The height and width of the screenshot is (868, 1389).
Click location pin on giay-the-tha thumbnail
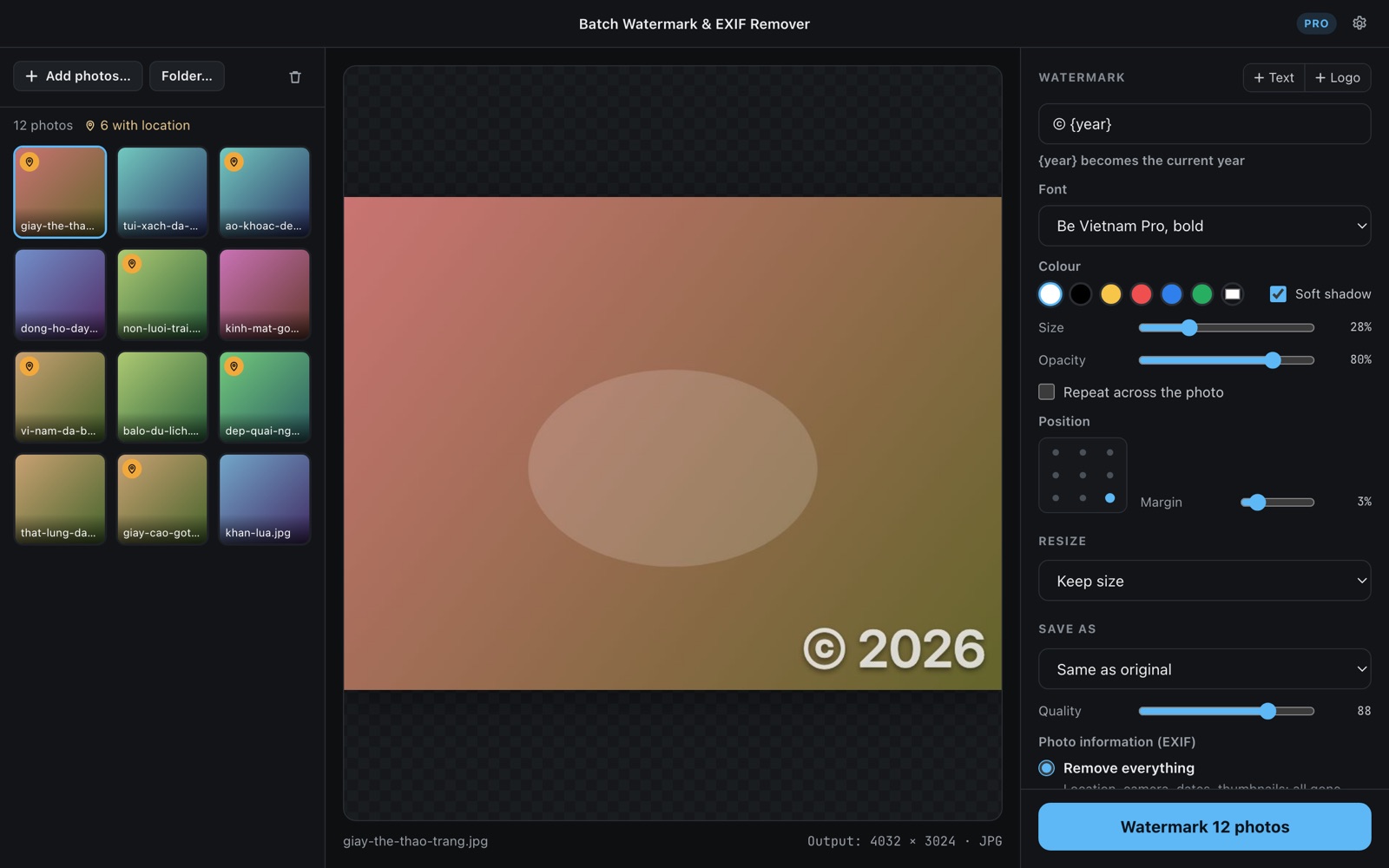[30, 161]
